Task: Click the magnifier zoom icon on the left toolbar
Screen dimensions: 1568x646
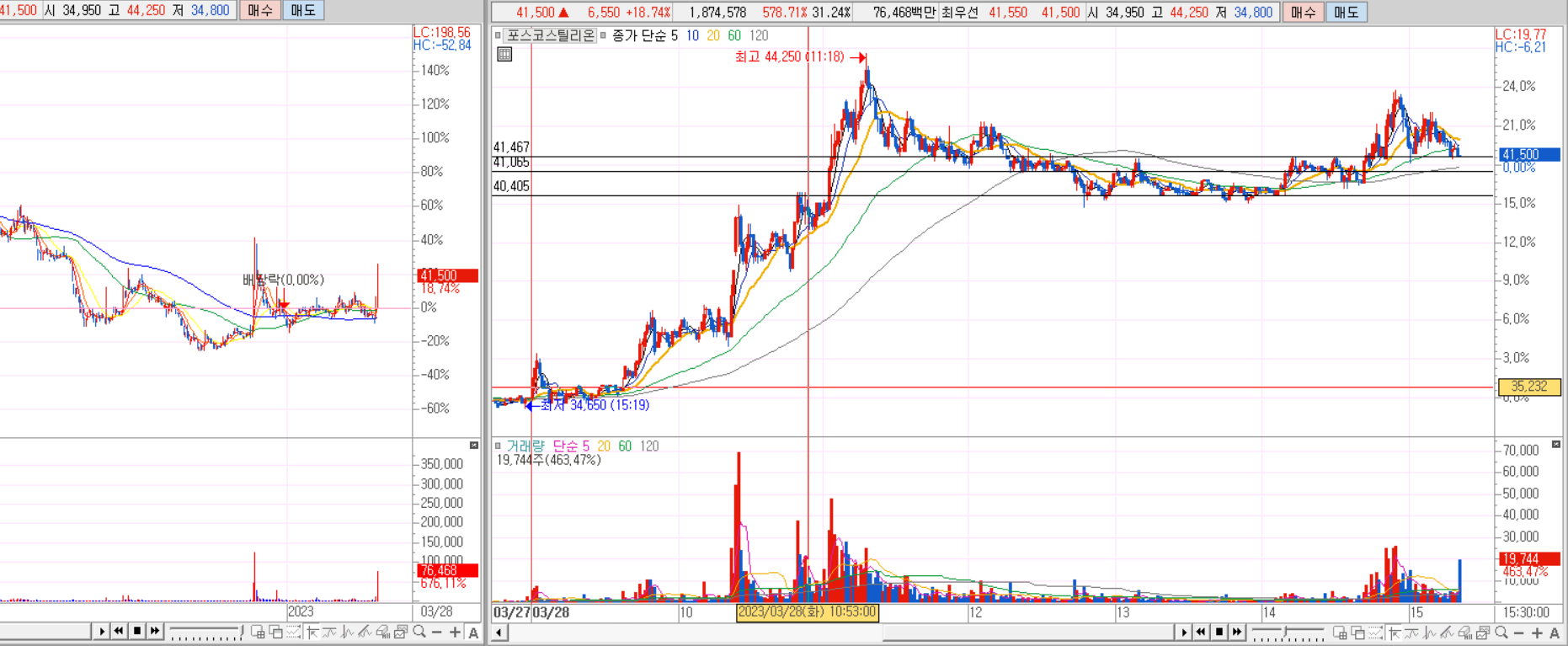Action: [419, 632]
